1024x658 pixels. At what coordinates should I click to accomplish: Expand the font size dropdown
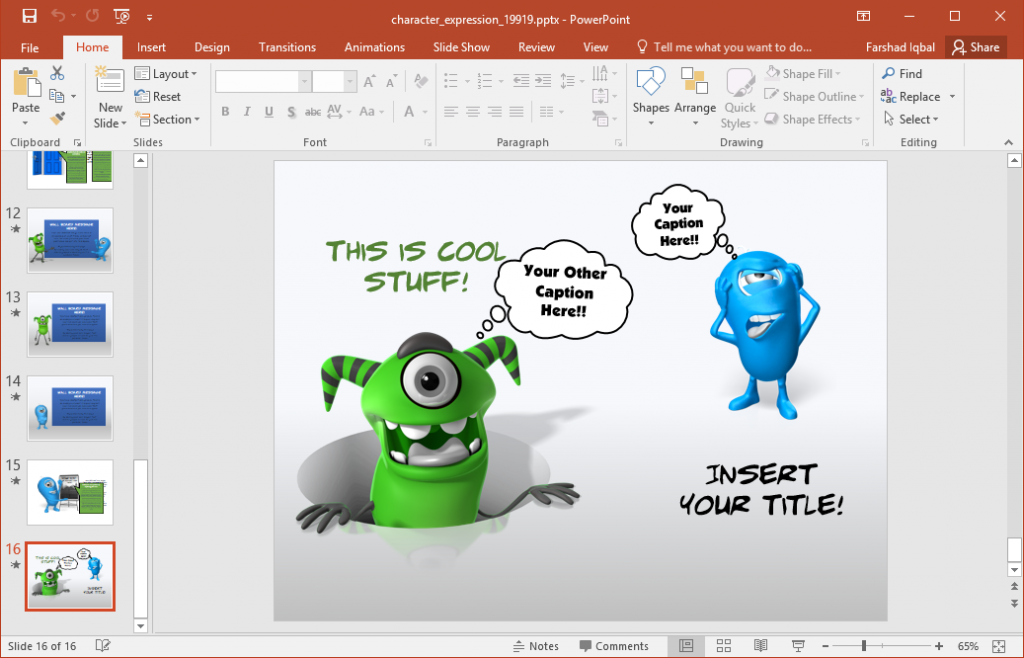click(349, 80)
